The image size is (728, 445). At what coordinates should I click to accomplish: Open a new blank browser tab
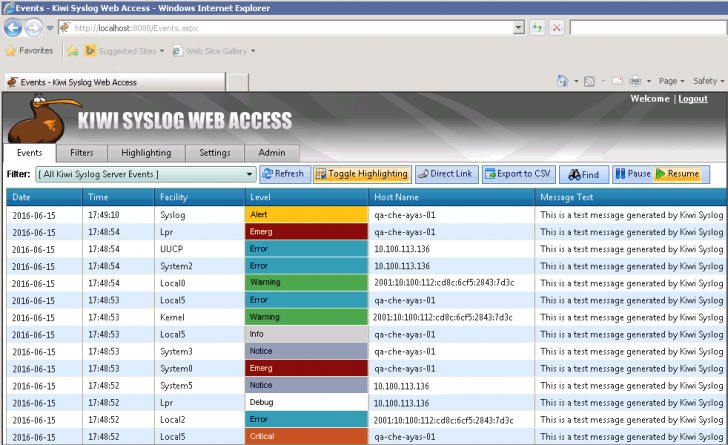coord(237,83)
